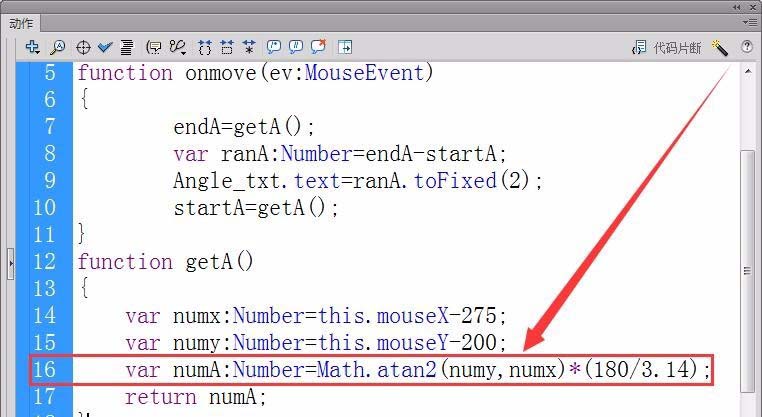Screen dimensions: 762x417
Task: Open 代码片断 code snippets panel
Action: click(x=677, y=48)
